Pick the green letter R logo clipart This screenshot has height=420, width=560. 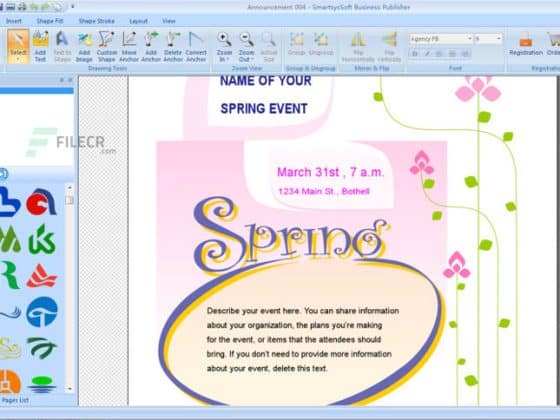tap(10, 275)
